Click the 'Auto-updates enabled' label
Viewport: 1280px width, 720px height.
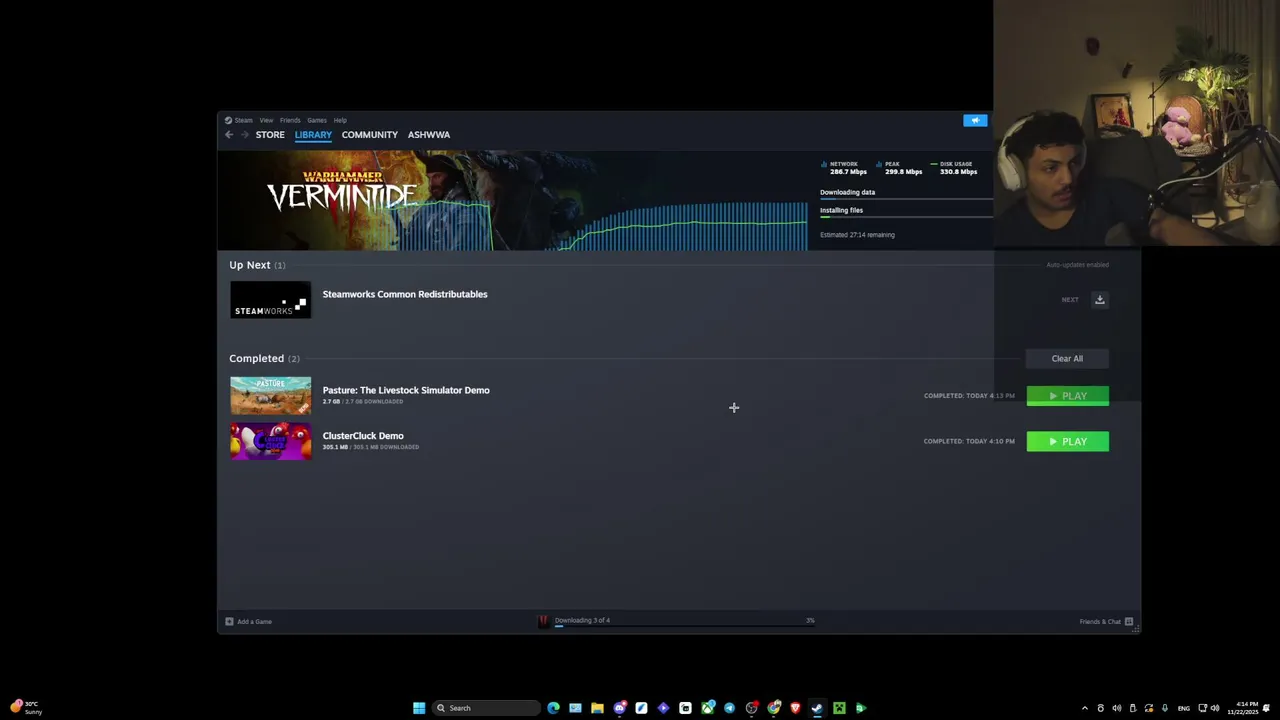pyautogui.click(x=1077, y=265)
